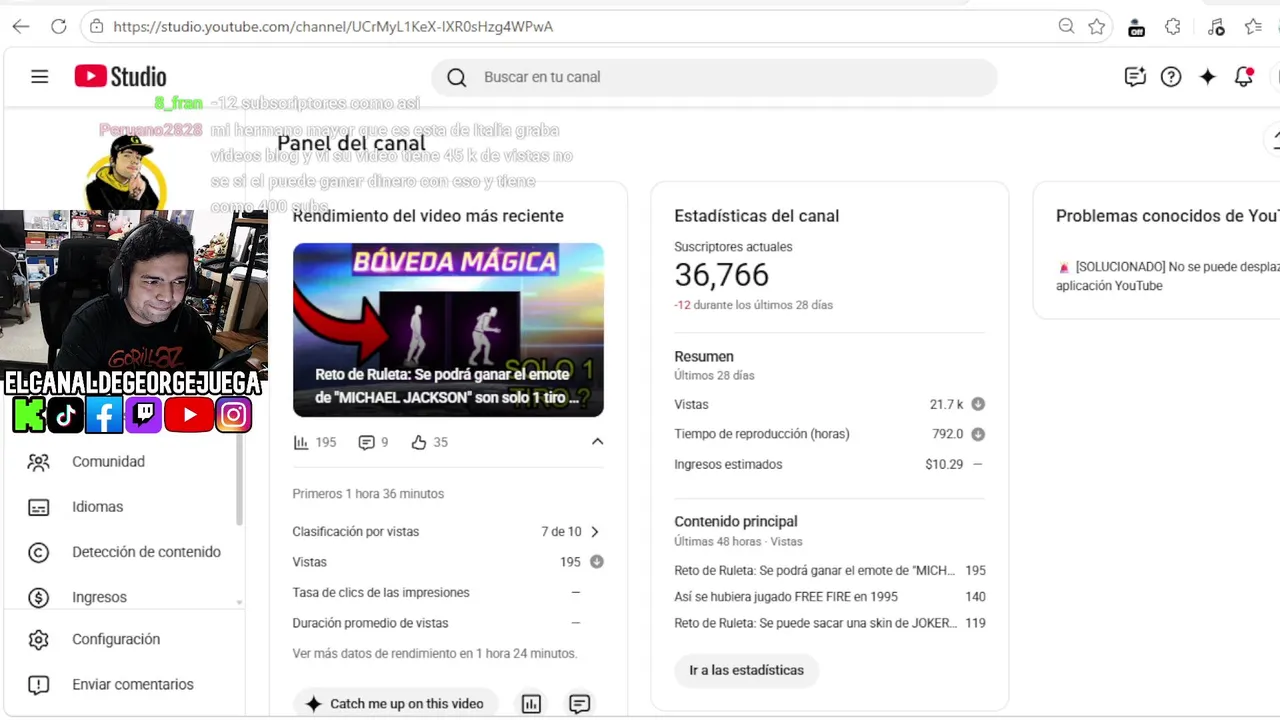Open video comments icon button

(579, 704)
